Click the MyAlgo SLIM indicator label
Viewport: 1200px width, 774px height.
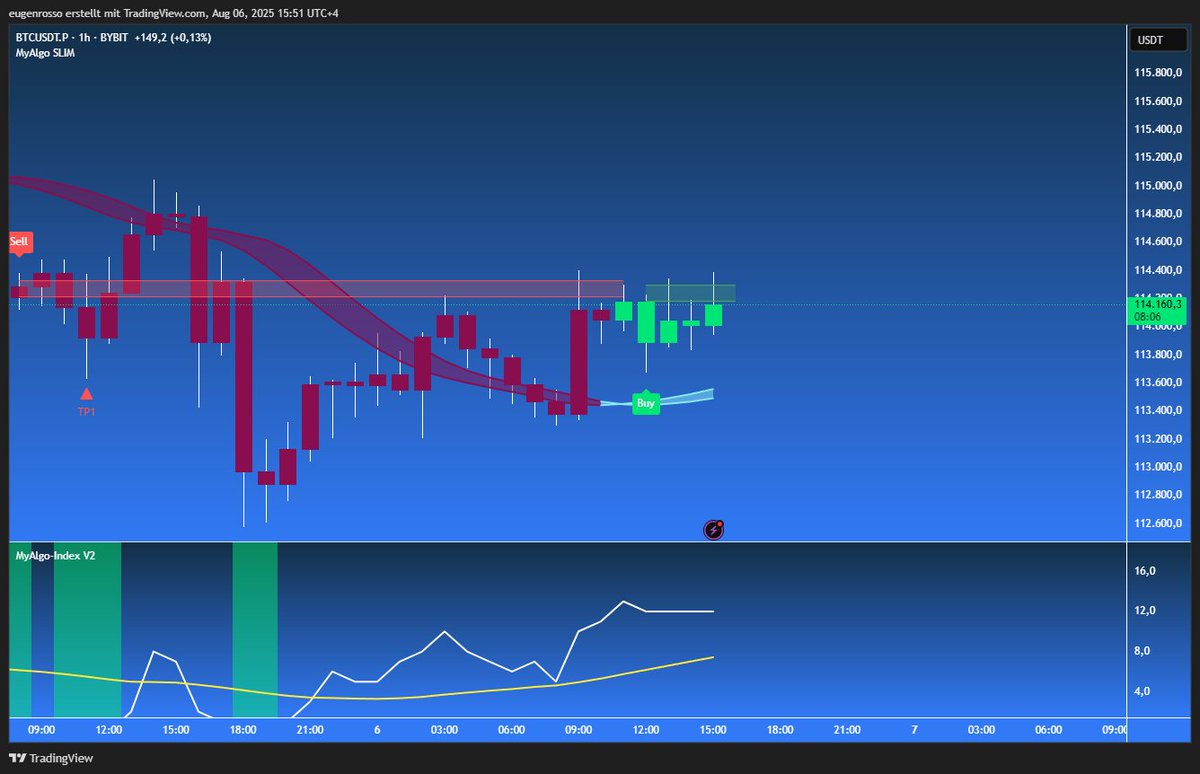[x=45, y=53]
